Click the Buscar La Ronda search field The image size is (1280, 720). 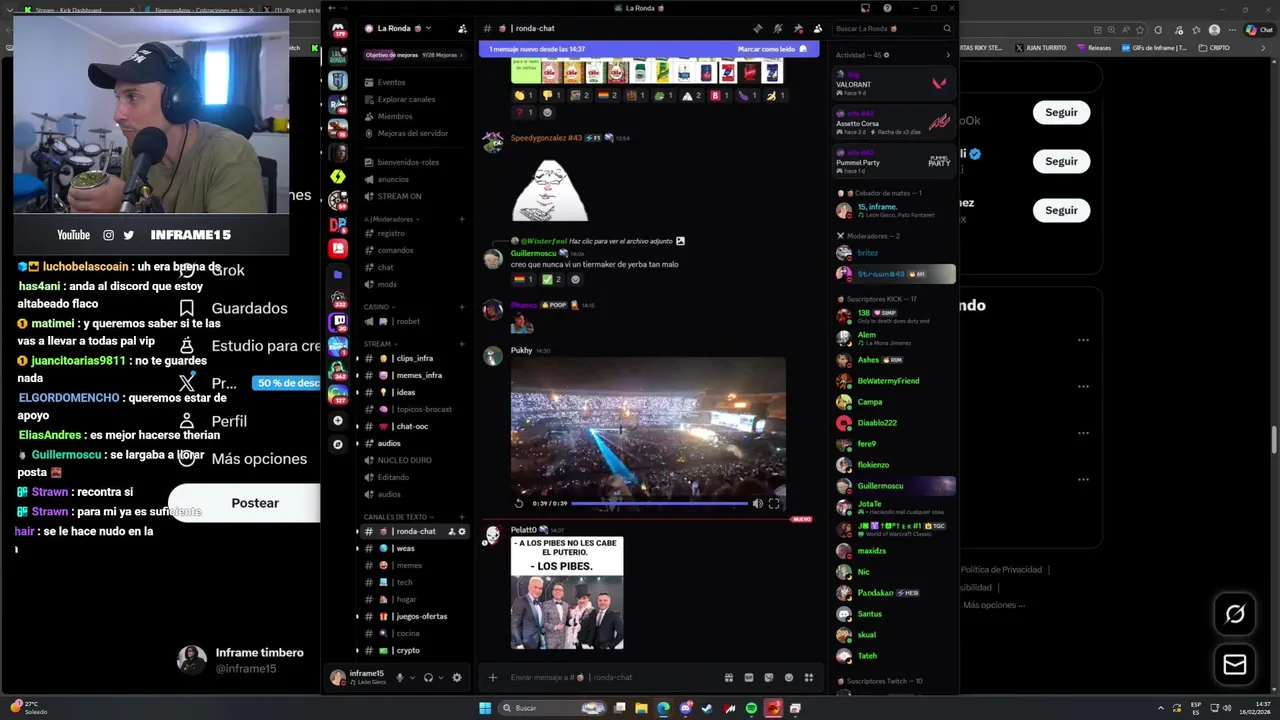891,28
